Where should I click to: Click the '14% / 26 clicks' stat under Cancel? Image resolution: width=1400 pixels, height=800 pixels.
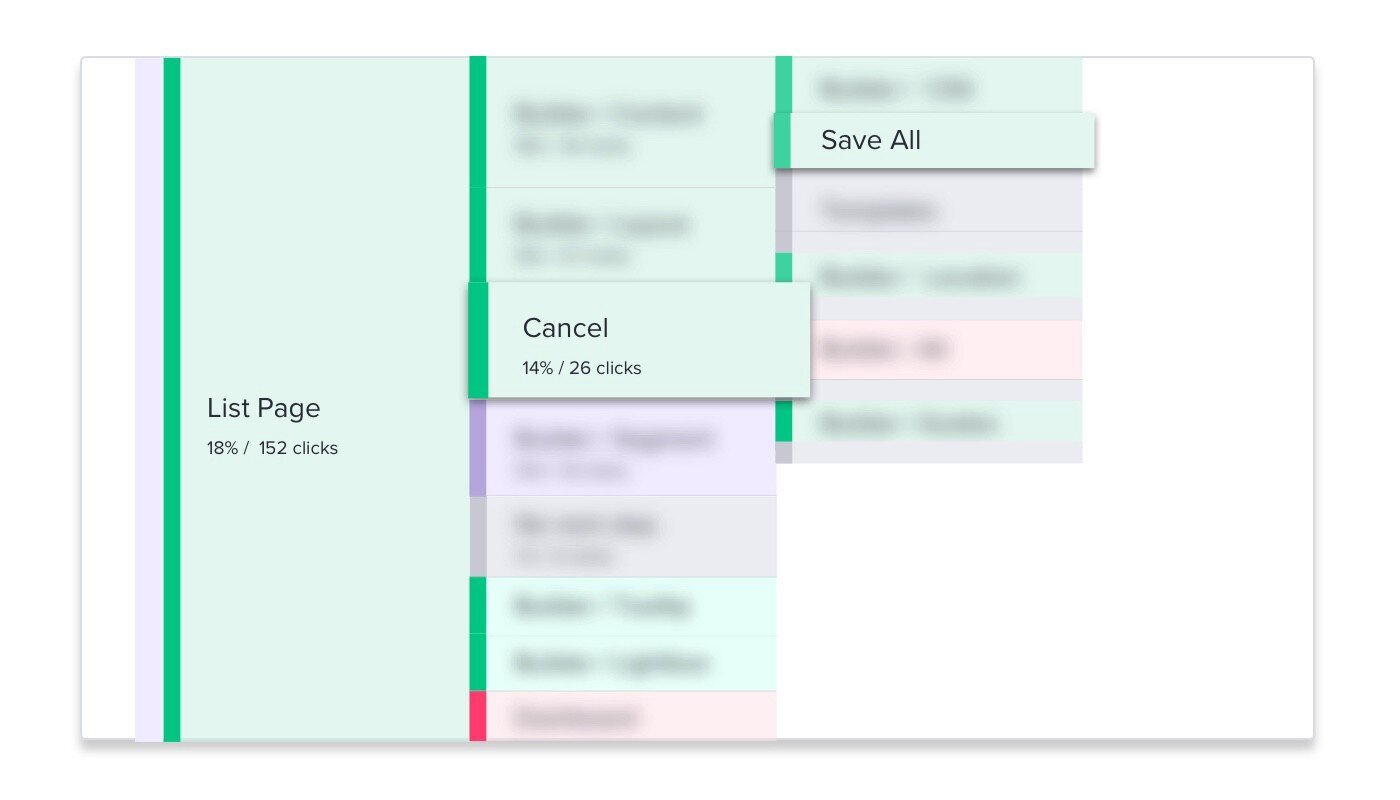[581, 368]
